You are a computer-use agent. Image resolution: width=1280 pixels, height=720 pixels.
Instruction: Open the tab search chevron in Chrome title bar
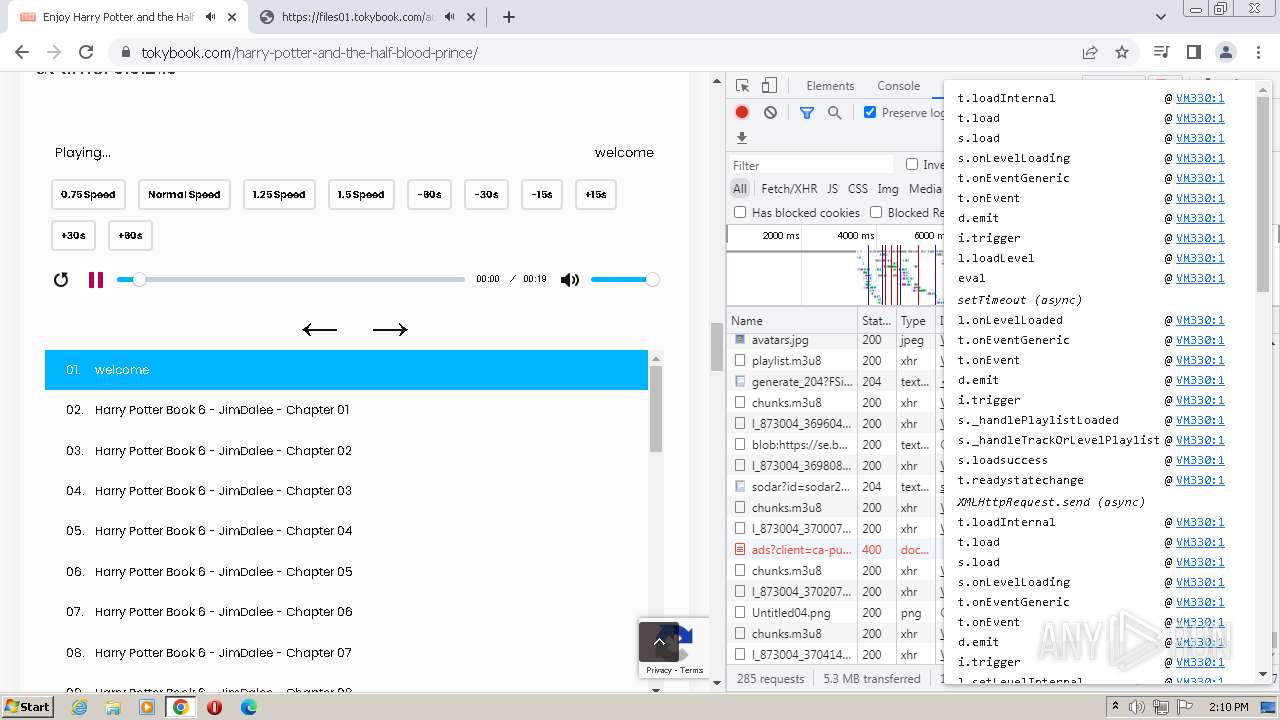tap(1161, 17)
